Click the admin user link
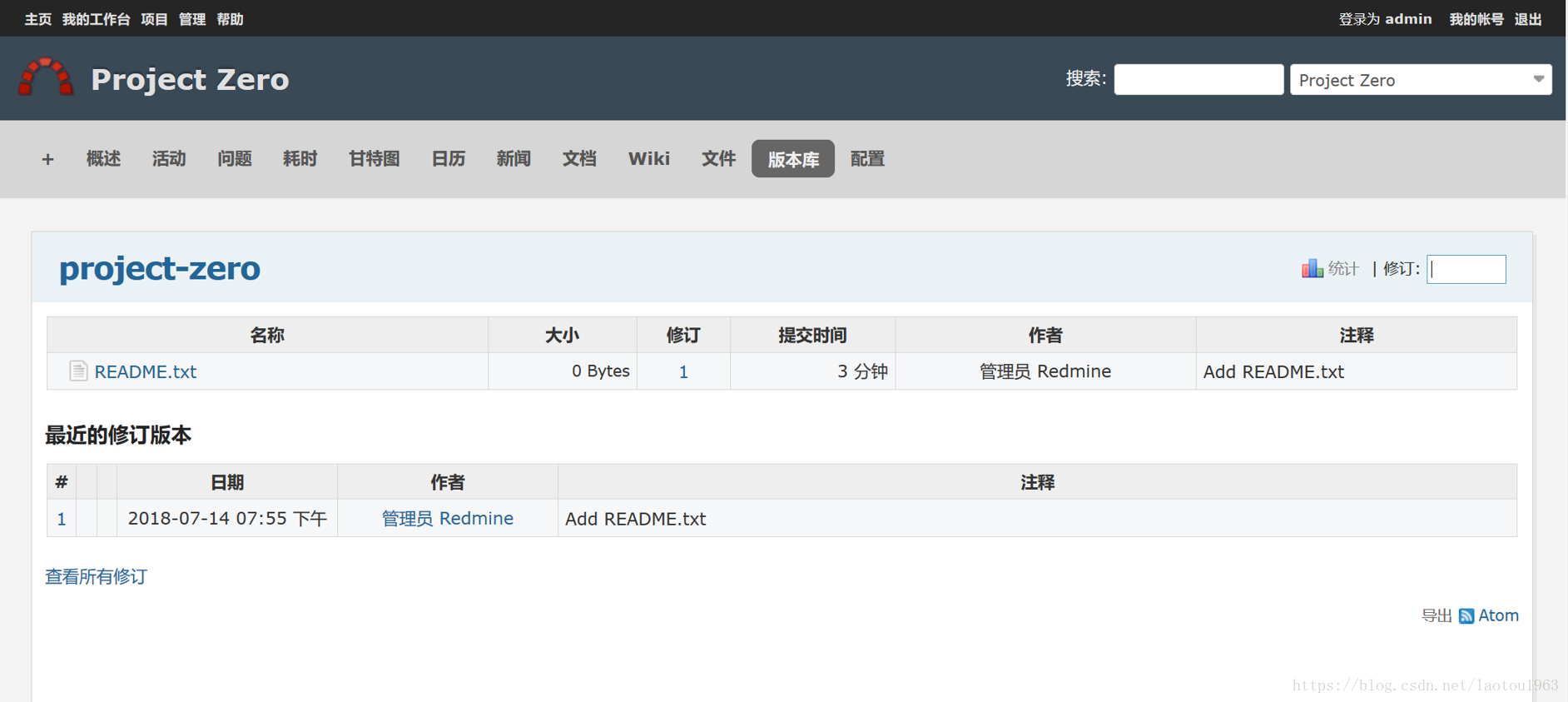1568x702 pixels. click(x=1408, y=18)
